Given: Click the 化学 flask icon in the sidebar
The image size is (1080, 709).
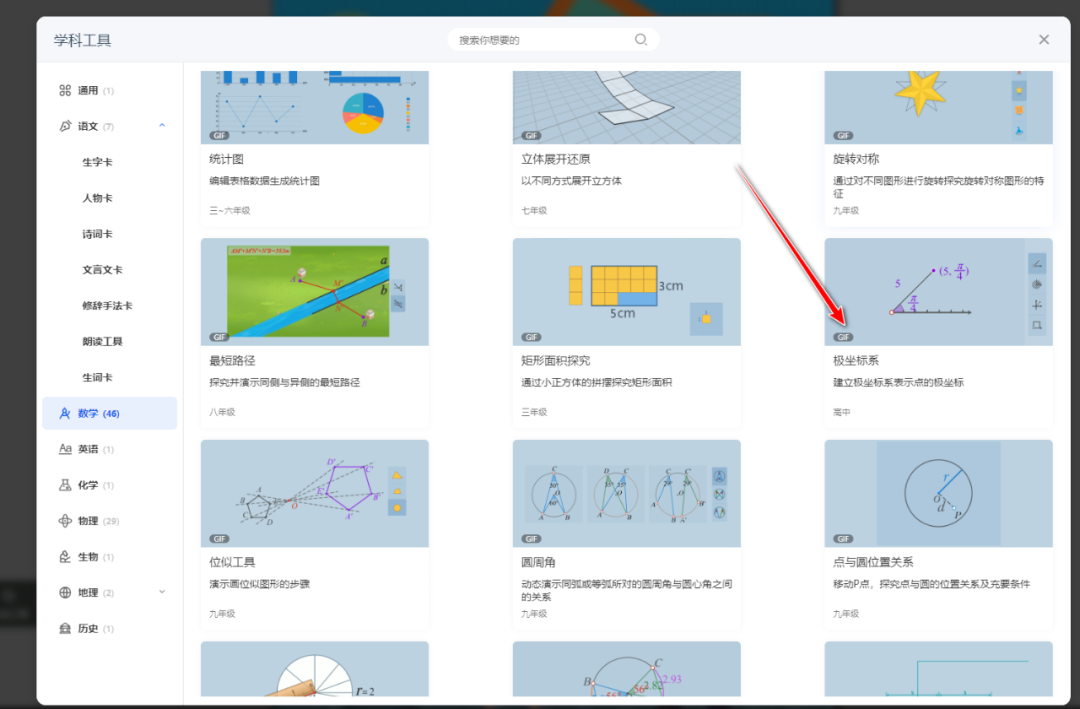Looking at the screenshot, I should tap(64, 485).
